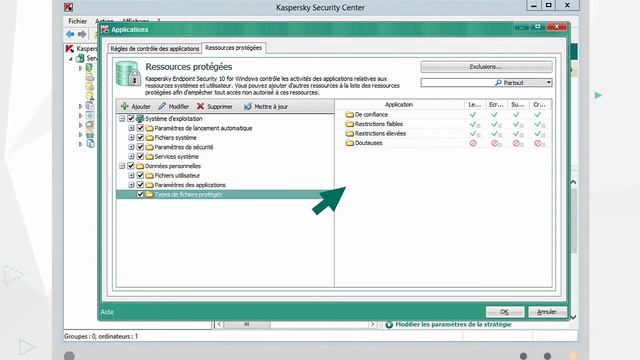Uncheck the Système d'exploitation checkbox

[131, 119]
